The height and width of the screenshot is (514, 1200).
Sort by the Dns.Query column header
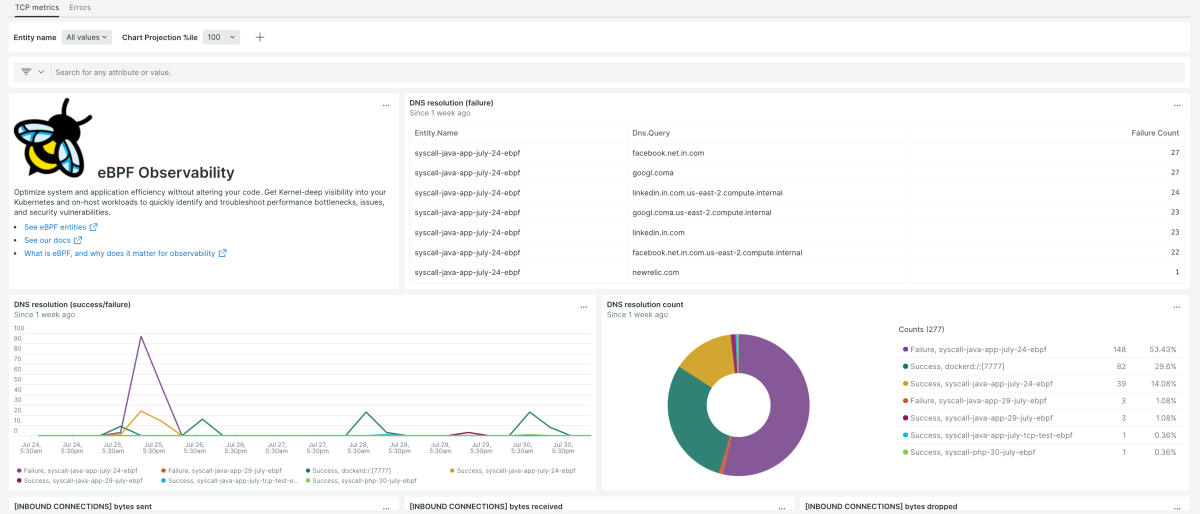(x=651, y=132)
